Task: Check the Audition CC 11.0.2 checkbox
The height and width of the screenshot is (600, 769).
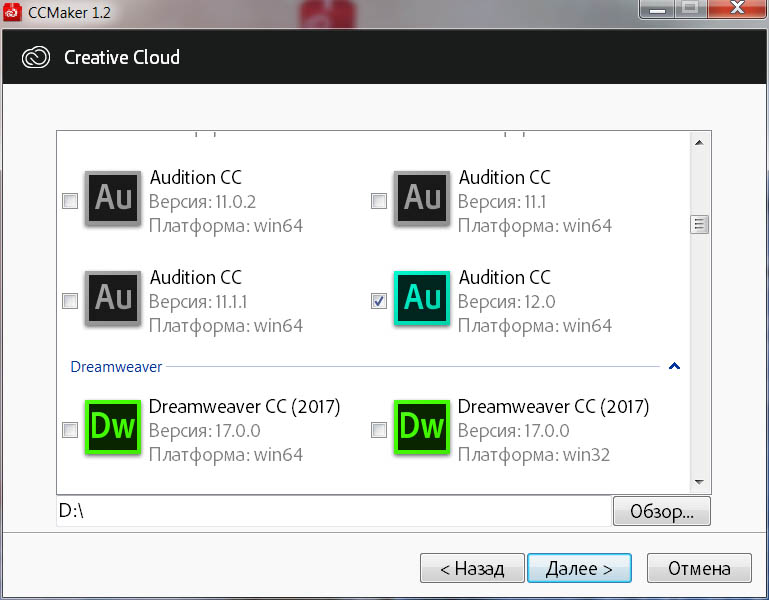Action: pos(70,201)
